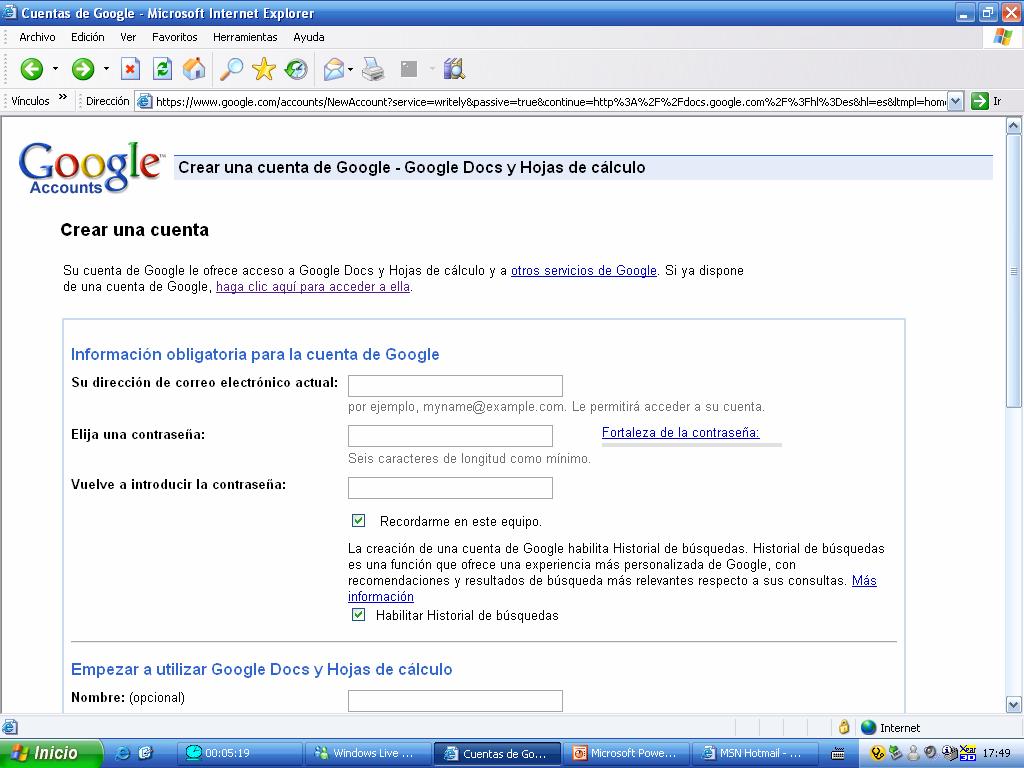1024x768 pixels.
Task: Click the current email address field
Action: pos(455,385)
